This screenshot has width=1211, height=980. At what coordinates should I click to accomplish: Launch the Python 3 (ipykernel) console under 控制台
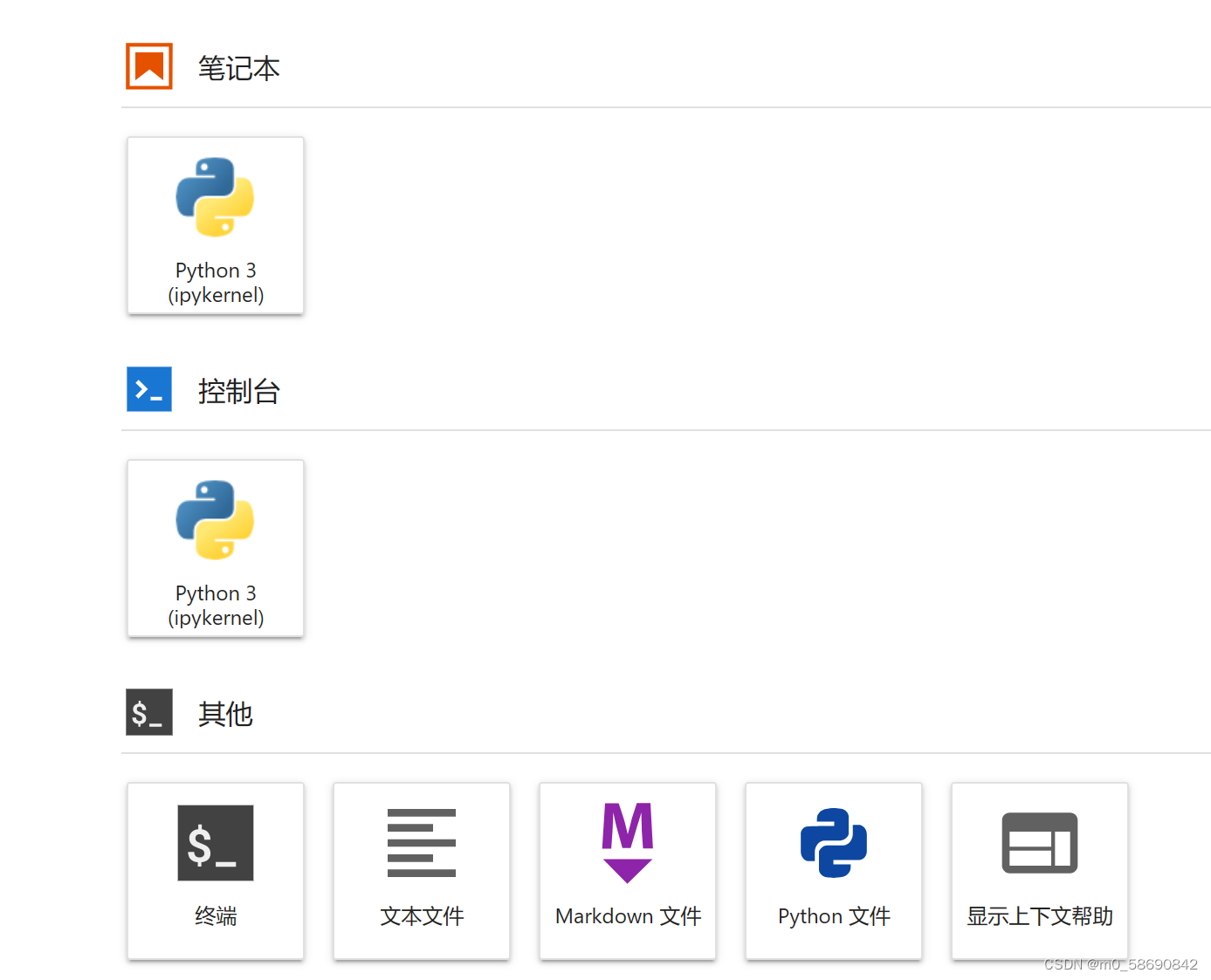pos(216,548)
